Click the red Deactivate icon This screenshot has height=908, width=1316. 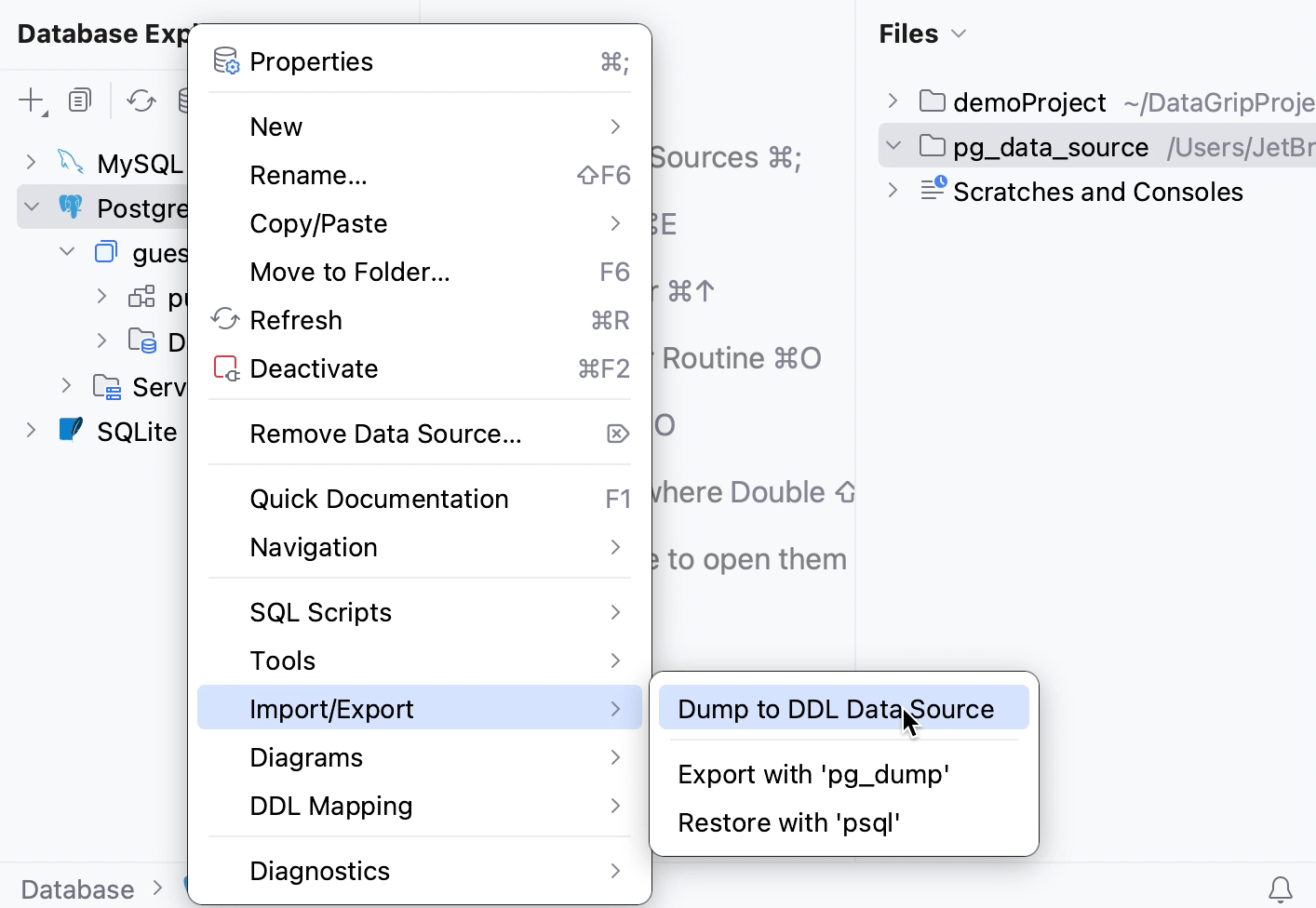(x=226, y=368)
